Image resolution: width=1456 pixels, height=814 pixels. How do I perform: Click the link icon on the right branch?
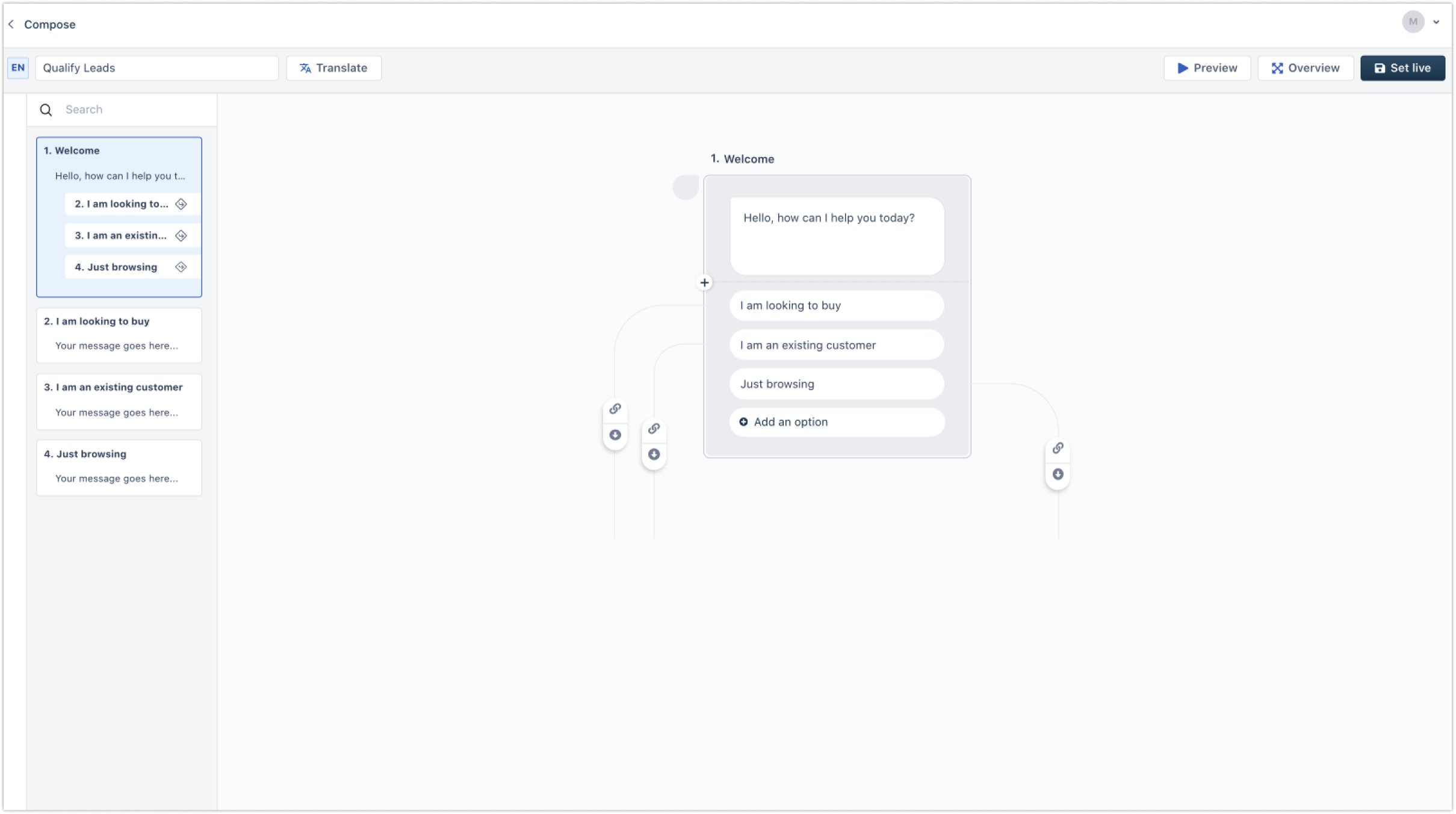pos(1058,448)
